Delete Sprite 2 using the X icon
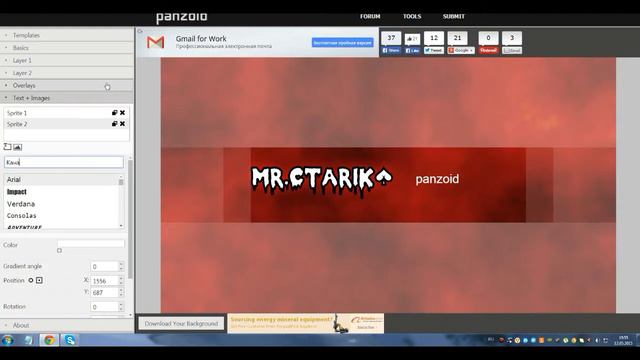The width and height of the screenshot is (640, 360). tap(122, 124)
